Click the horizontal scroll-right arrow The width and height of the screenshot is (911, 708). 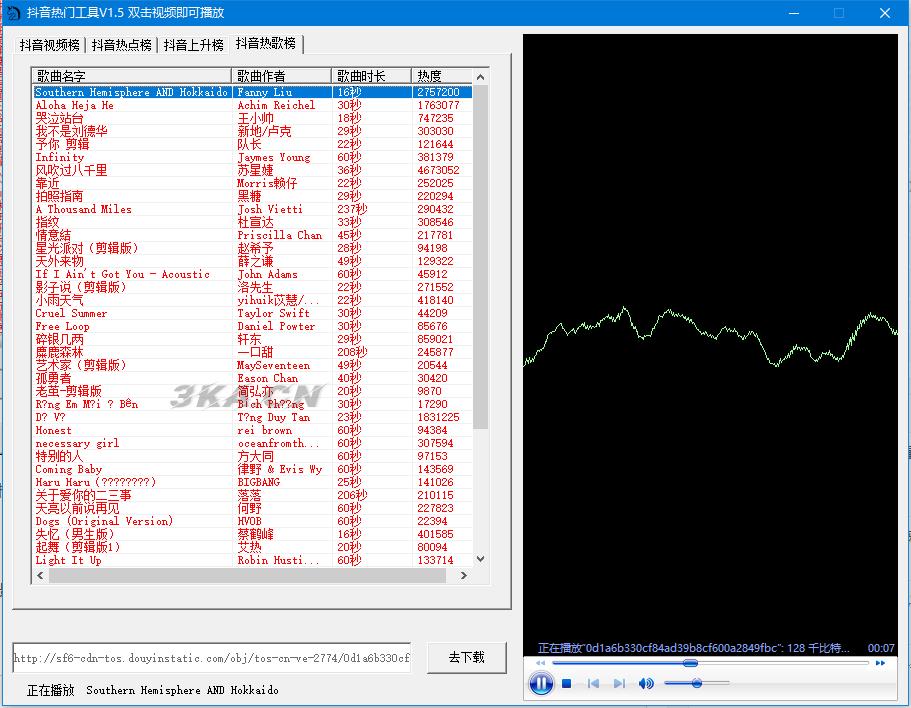click(463, 576)
